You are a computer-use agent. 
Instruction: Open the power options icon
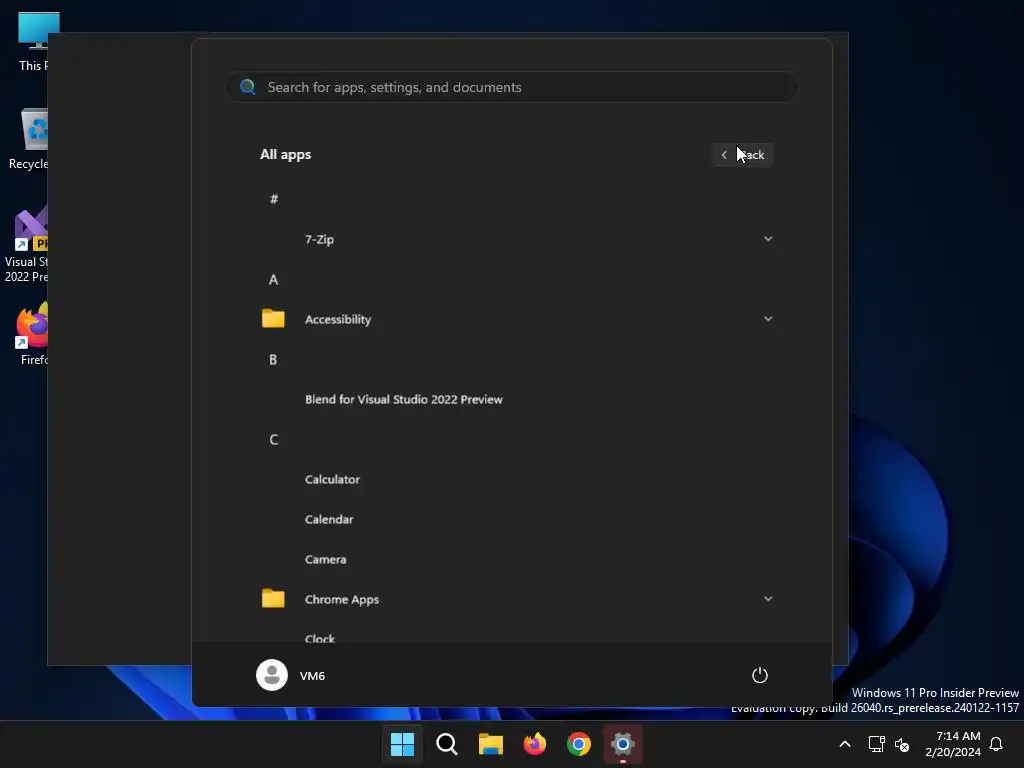click(760, 675)
